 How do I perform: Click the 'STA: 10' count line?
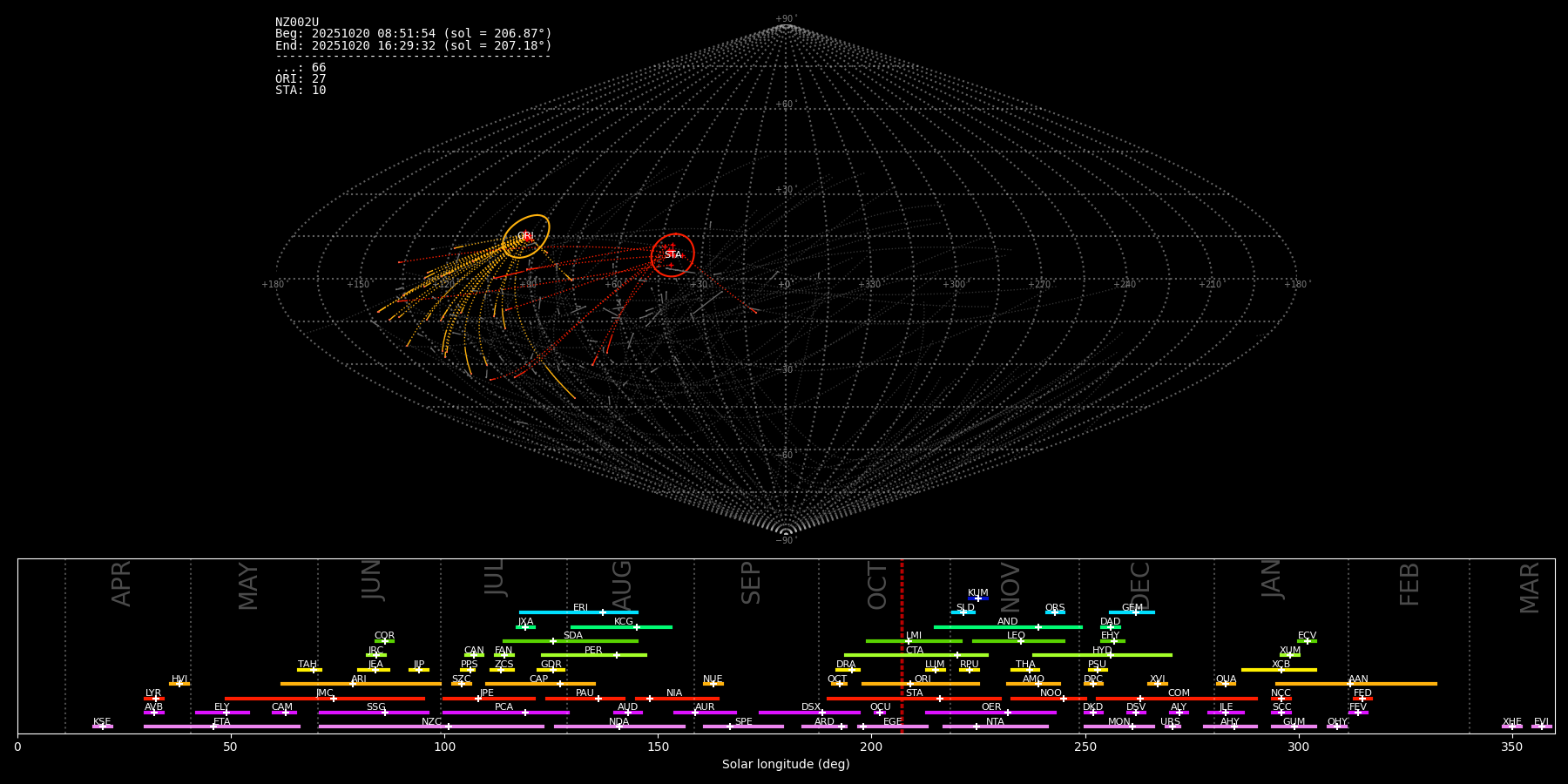click(x=301, y=91)
